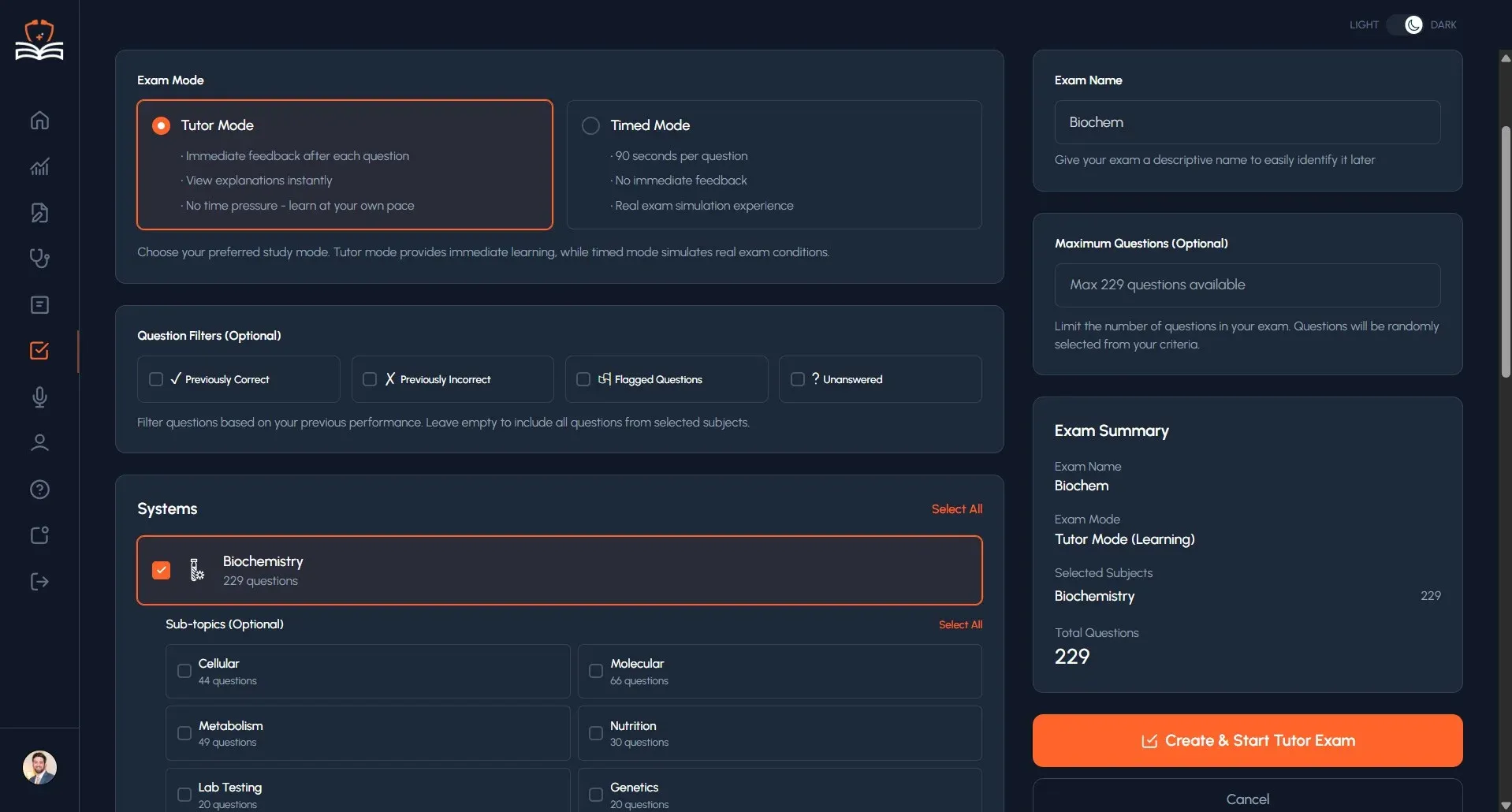Click the Cancel button
The image size is (1512, 812).
click(1246, 799)
